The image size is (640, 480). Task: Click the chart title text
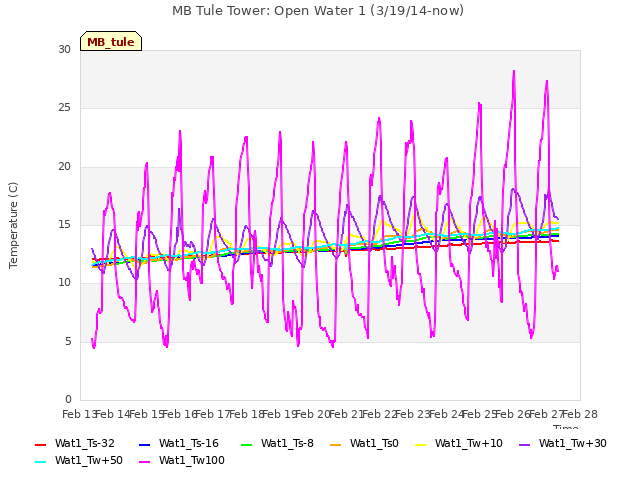pyautogui.click(x=318, y=11)
